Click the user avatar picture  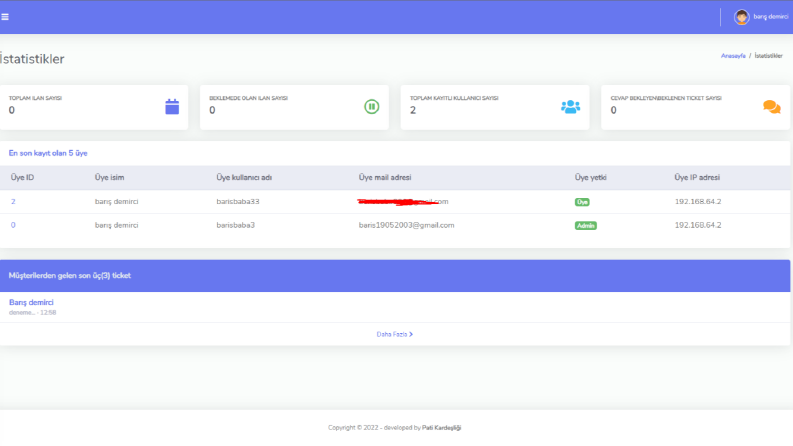tap(741, 17)
